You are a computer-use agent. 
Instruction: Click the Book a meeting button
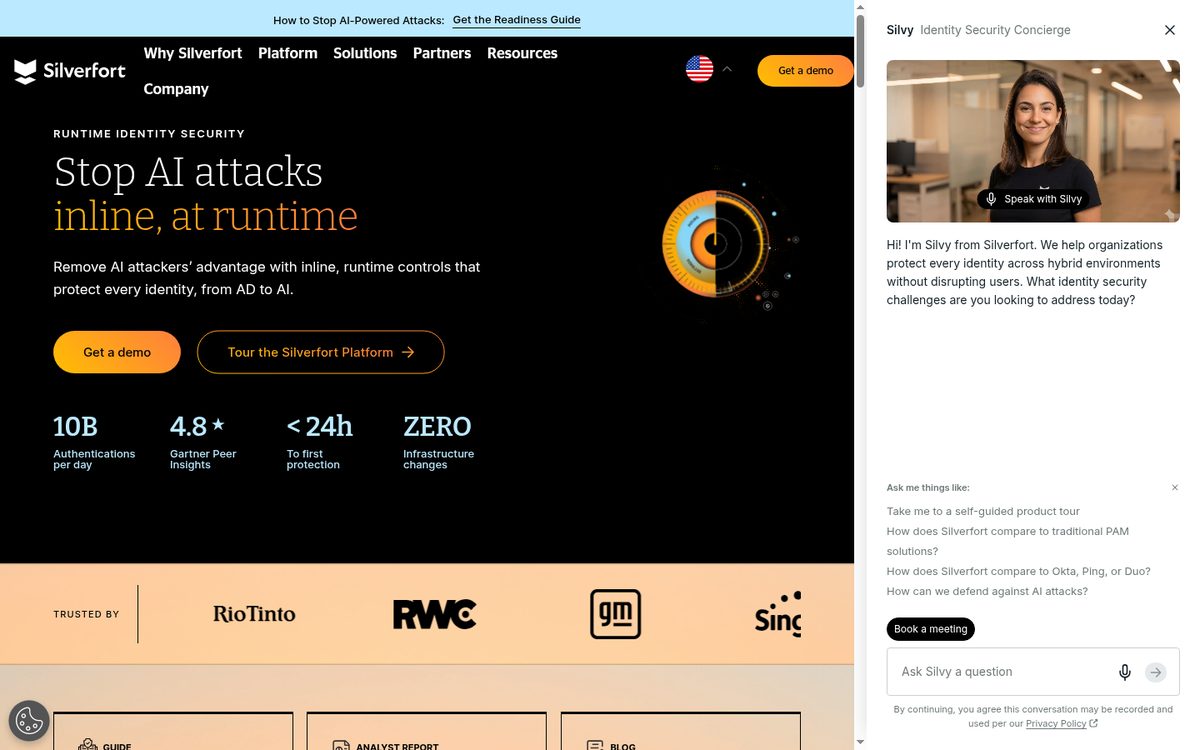[x=931, y=629]
